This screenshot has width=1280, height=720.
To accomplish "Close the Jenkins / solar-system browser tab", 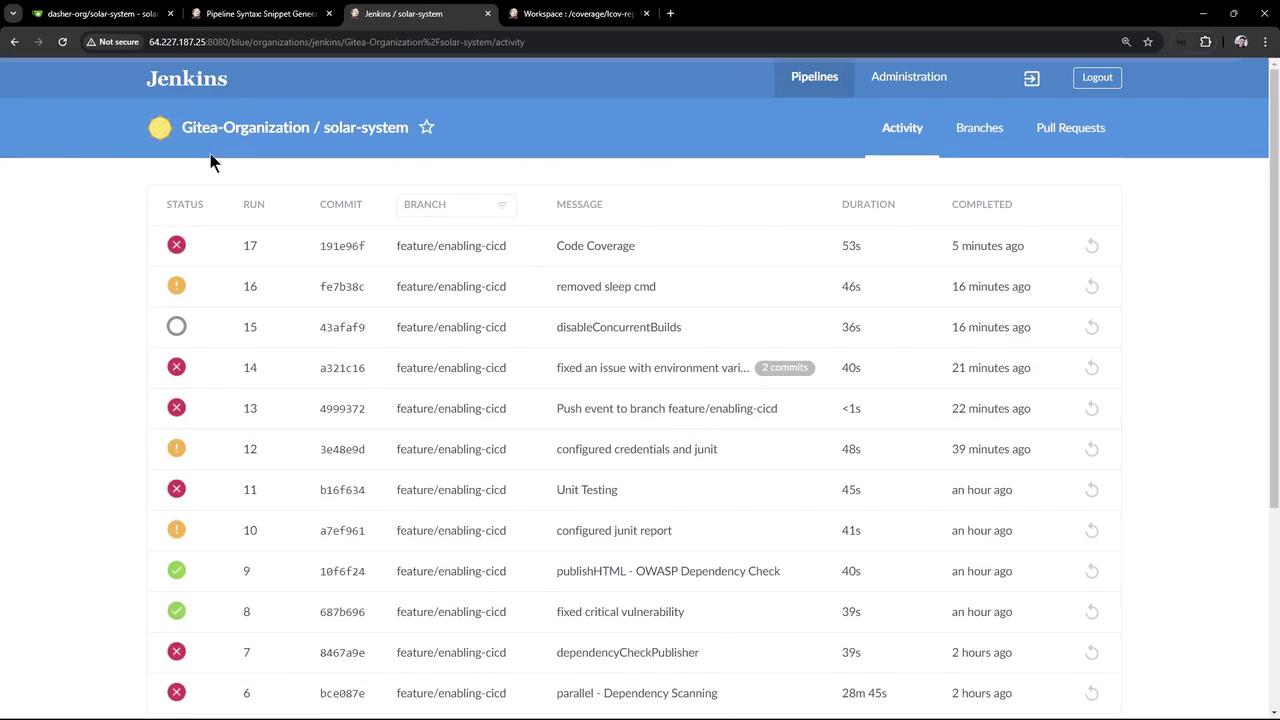I will 488,14.
